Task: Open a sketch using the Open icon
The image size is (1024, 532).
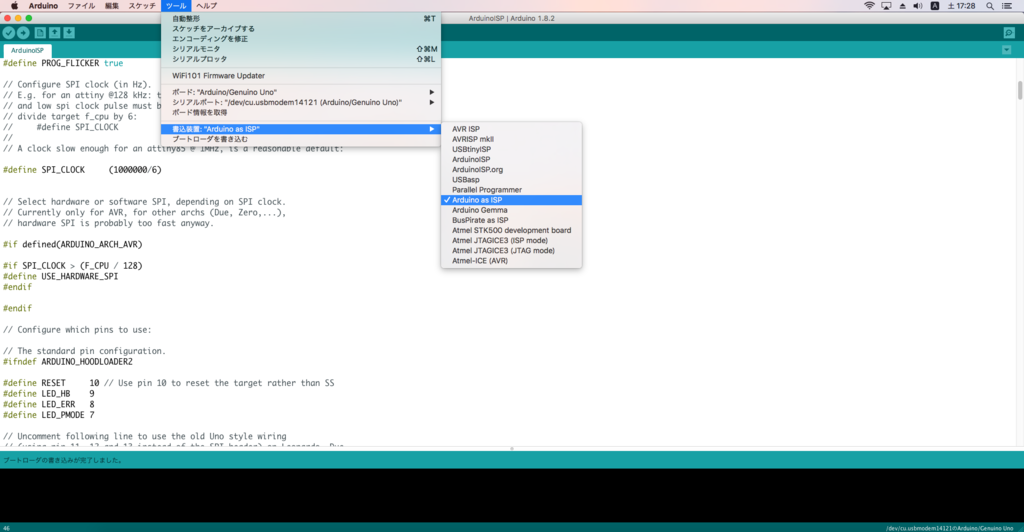Action: [55, 33]
